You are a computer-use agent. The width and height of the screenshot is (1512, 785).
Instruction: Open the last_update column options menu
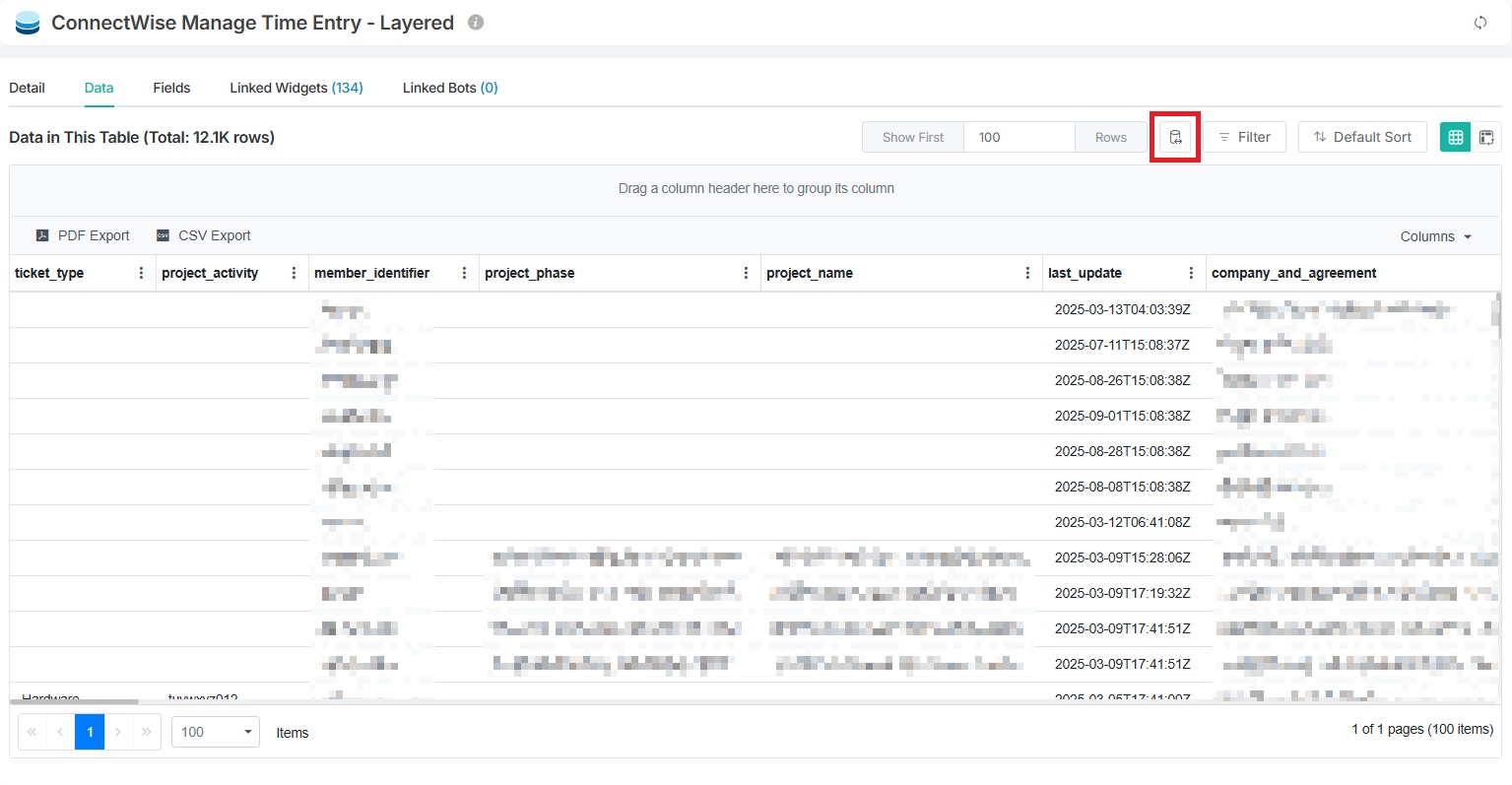1191,273
